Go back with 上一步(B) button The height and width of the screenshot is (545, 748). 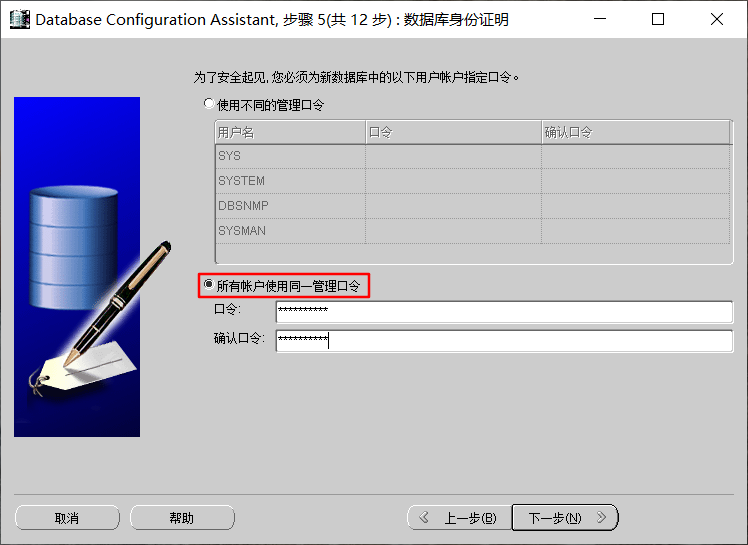(459, 518)
